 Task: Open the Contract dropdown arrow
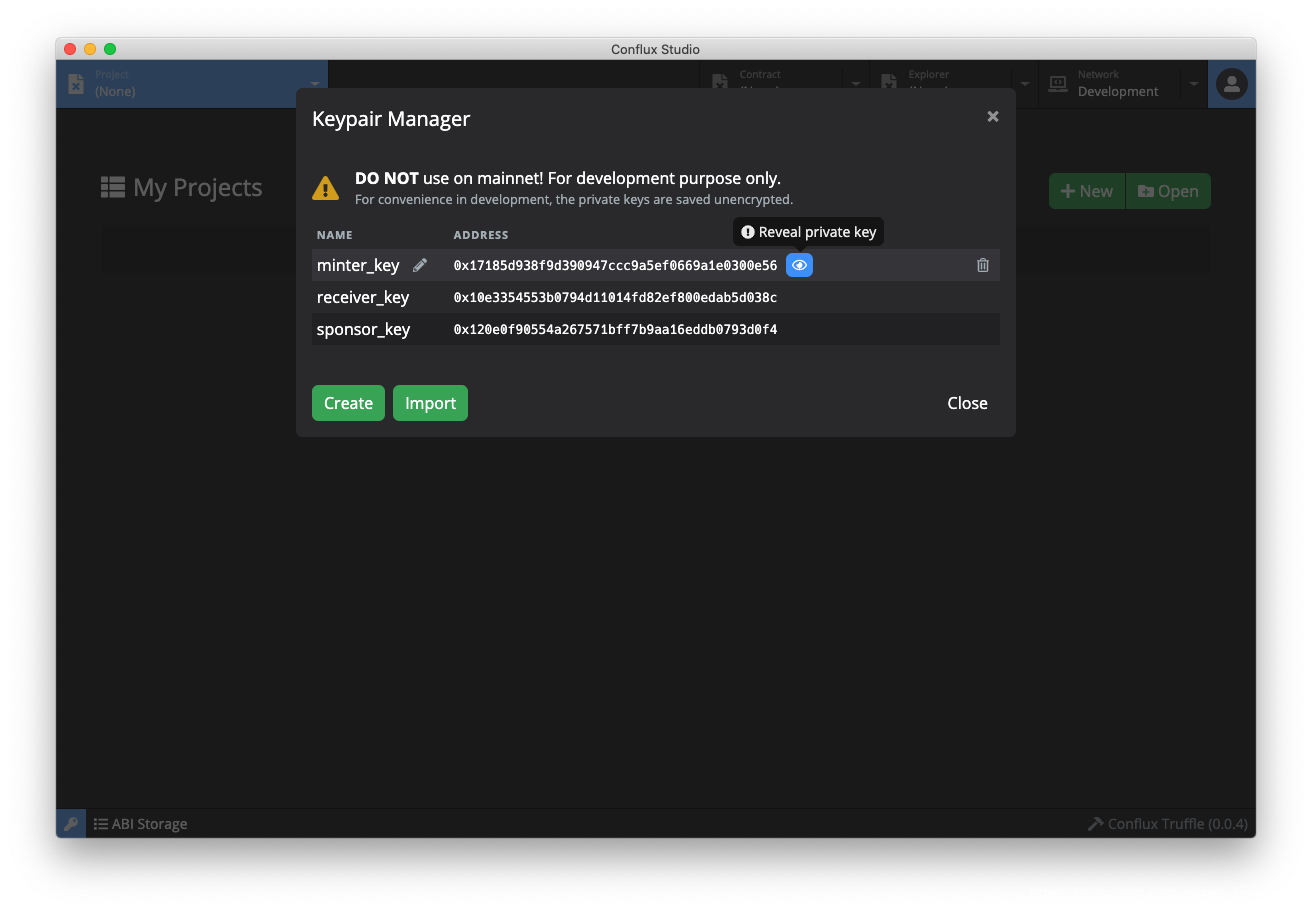pyautogui.click(x=856, y=84)
